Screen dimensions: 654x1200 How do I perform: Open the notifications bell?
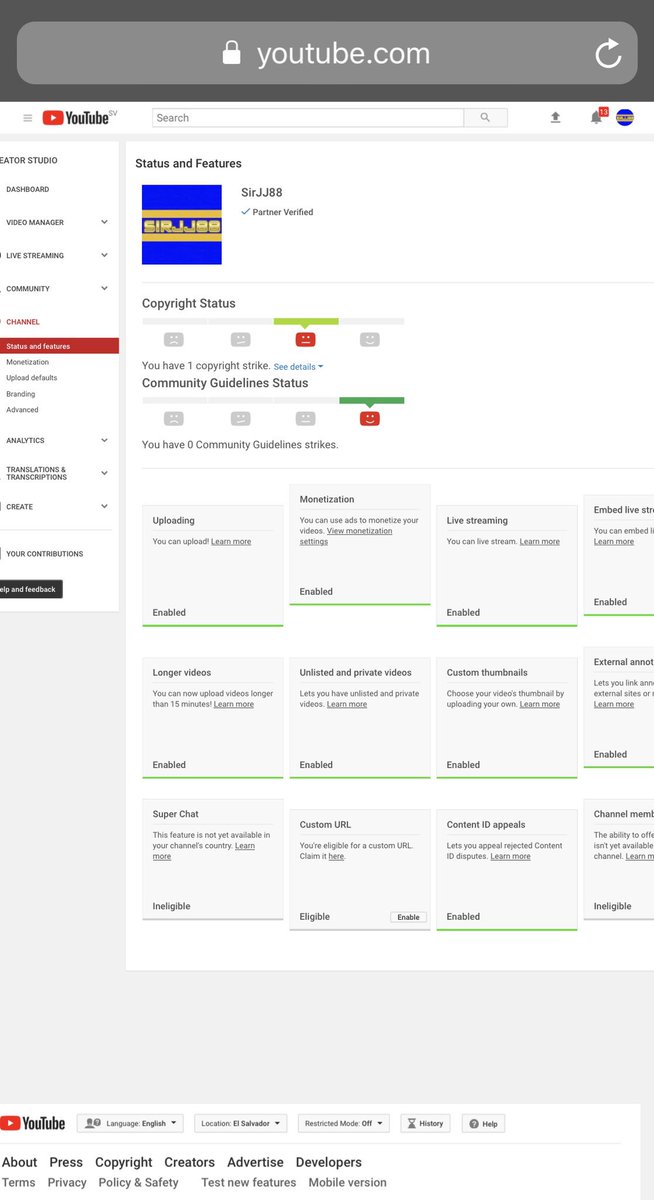[x=597, y=117]
